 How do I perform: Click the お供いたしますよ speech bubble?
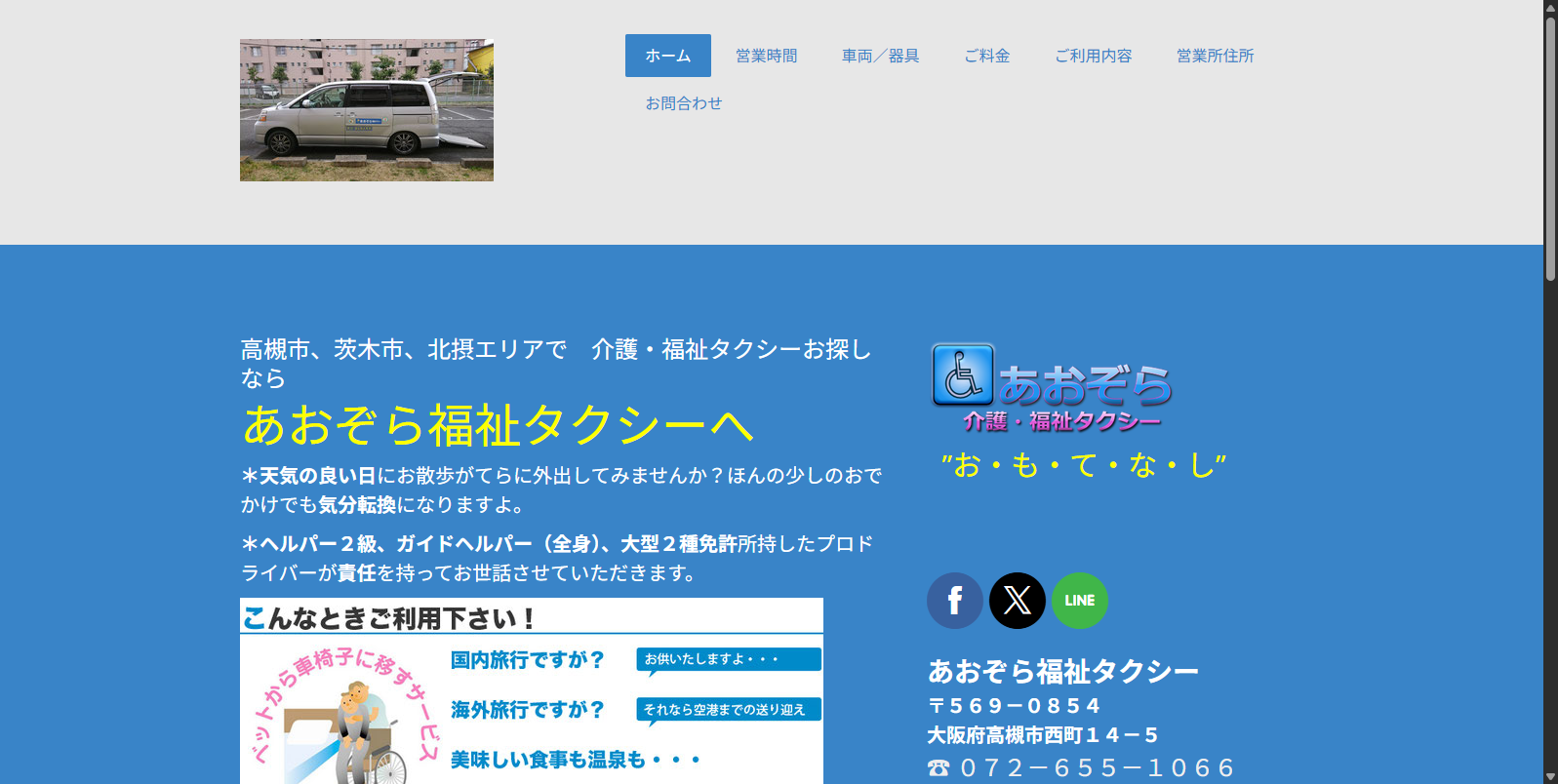[x=729, y=660]
